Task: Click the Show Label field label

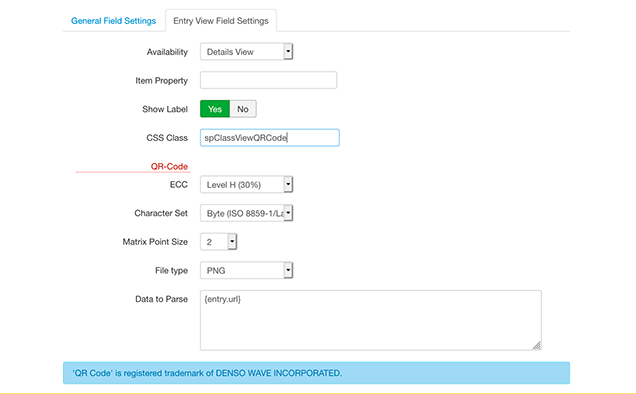Action: coord(165,109)
